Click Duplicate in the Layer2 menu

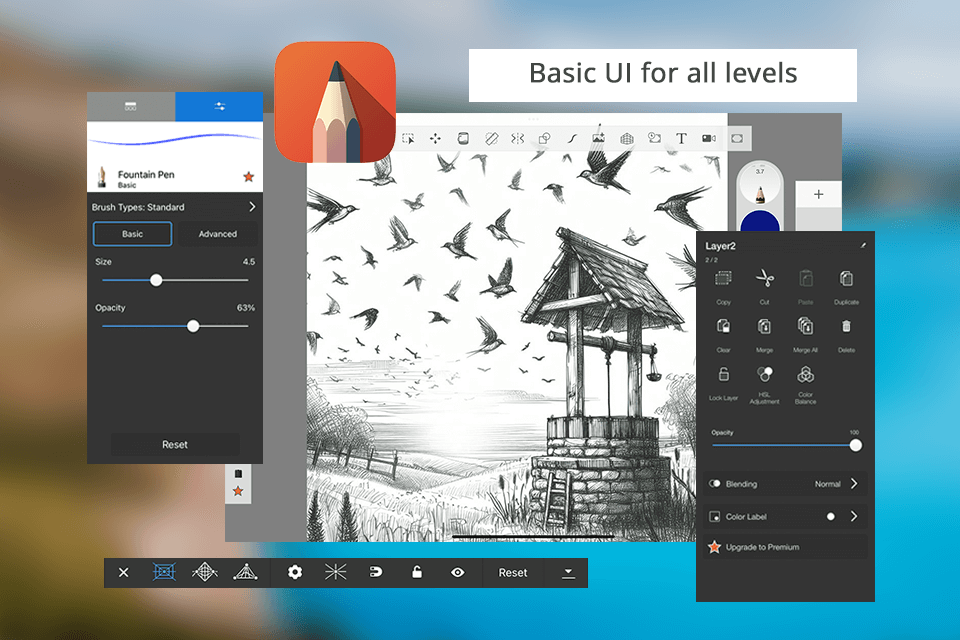point(846,287)
